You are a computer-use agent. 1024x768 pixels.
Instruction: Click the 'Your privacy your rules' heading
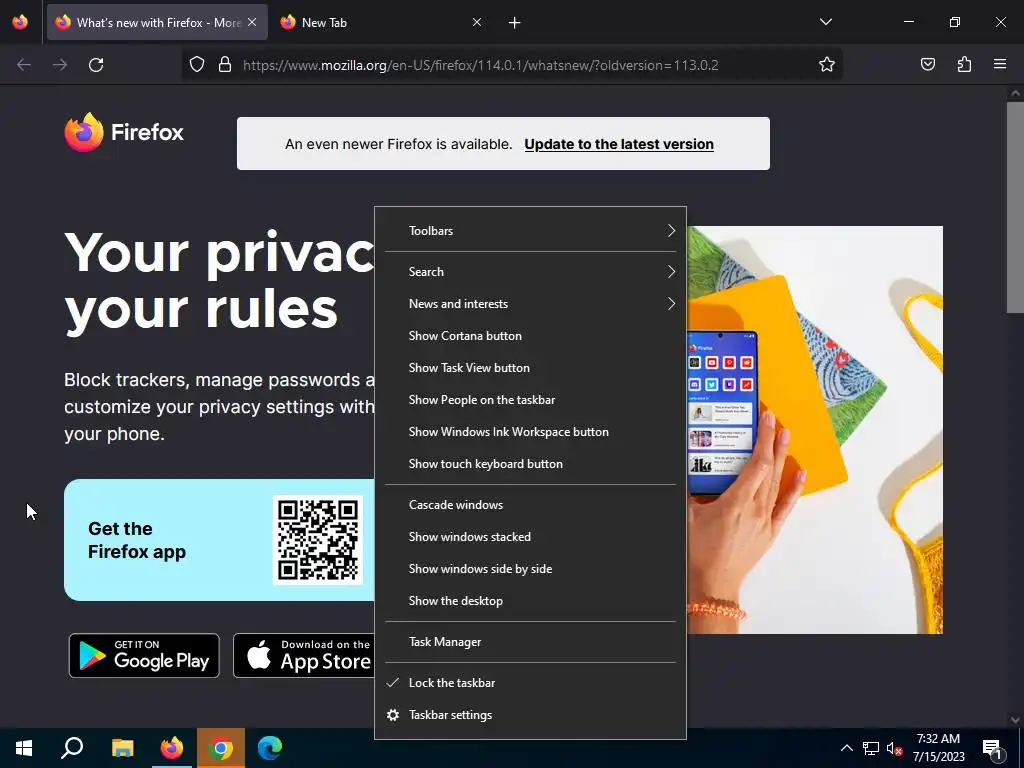(x=219, y=281)
